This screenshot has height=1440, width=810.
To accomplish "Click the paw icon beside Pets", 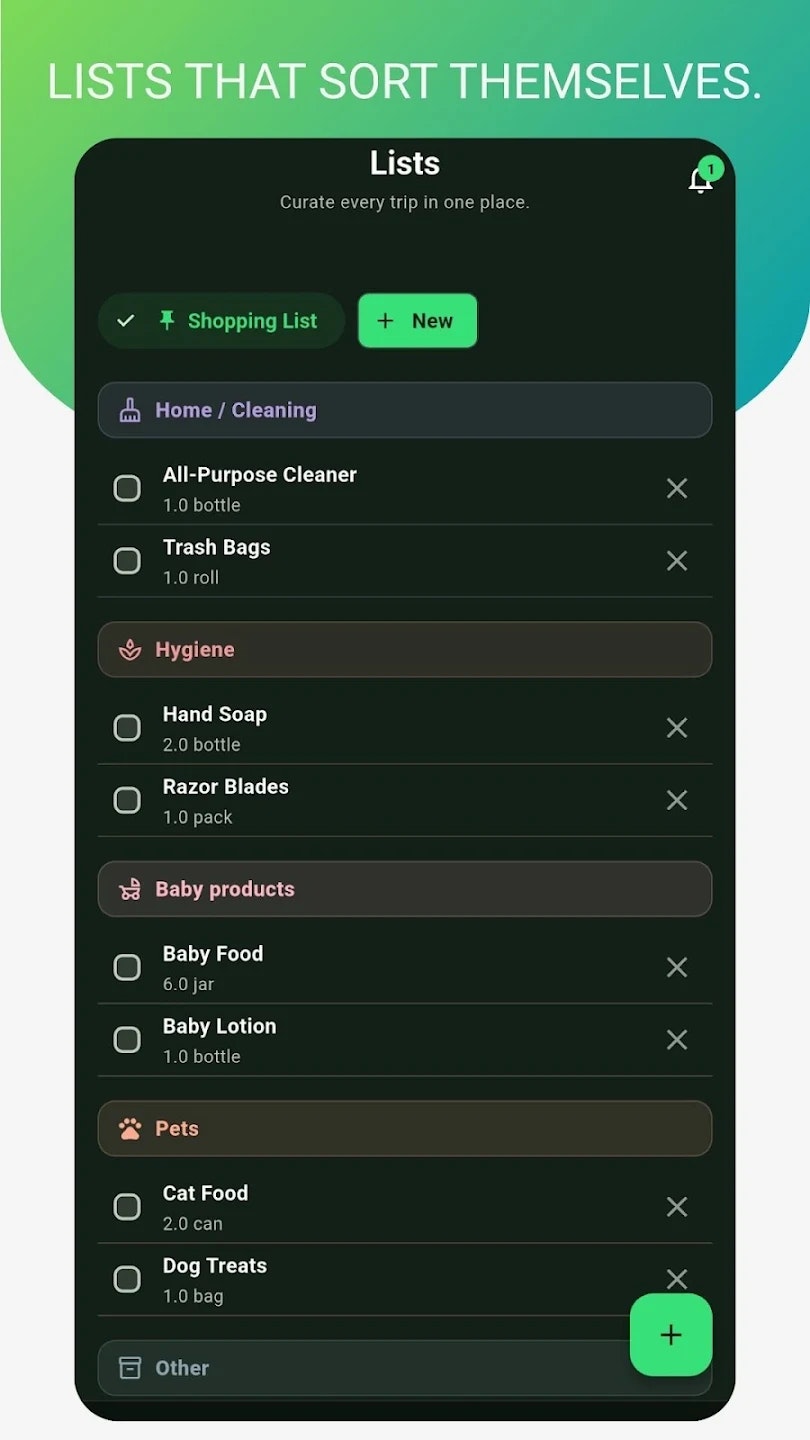I will [131, 1128].
